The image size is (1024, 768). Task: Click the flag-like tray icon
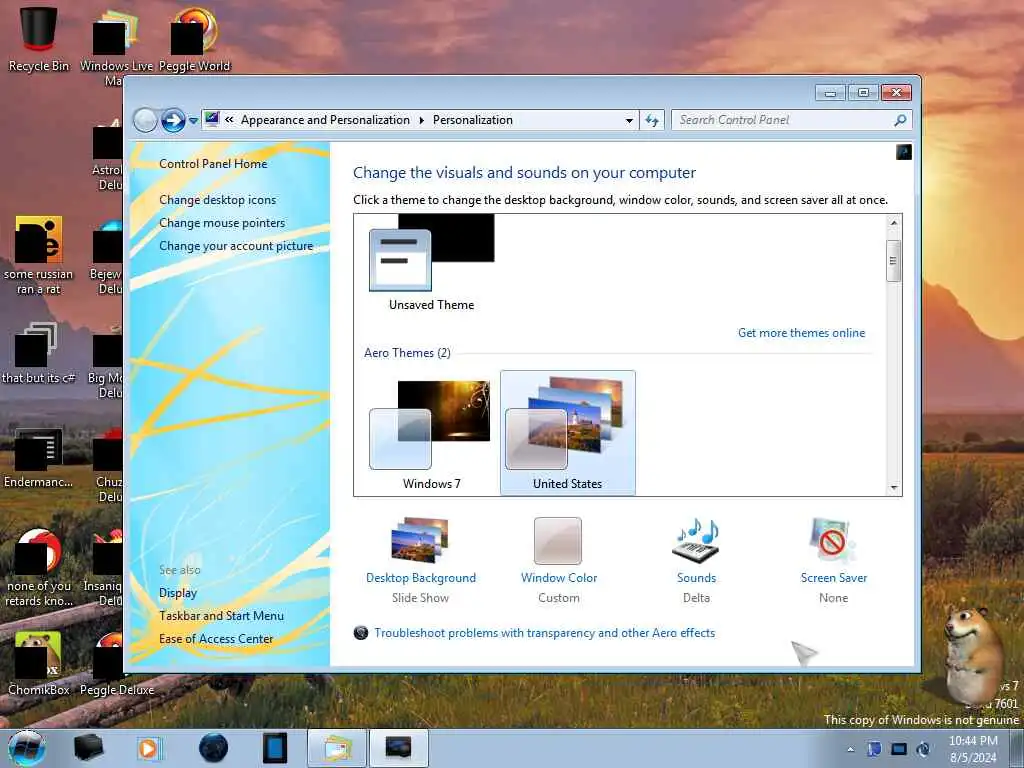[x=874, y=749]
